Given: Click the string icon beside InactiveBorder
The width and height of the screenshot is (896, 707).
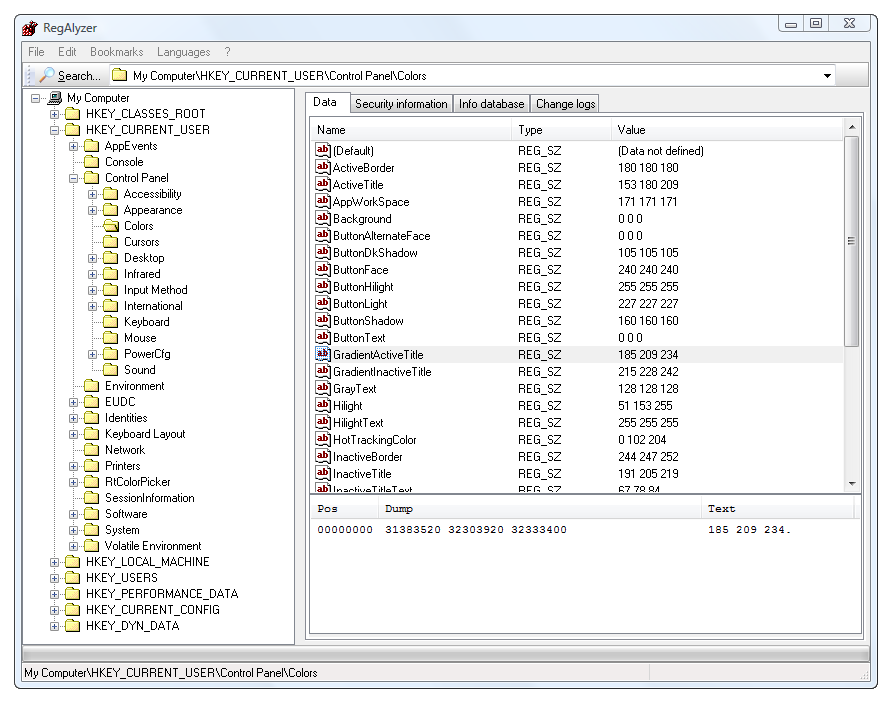Looking at the screenshot, I should [x=323, y=456].
